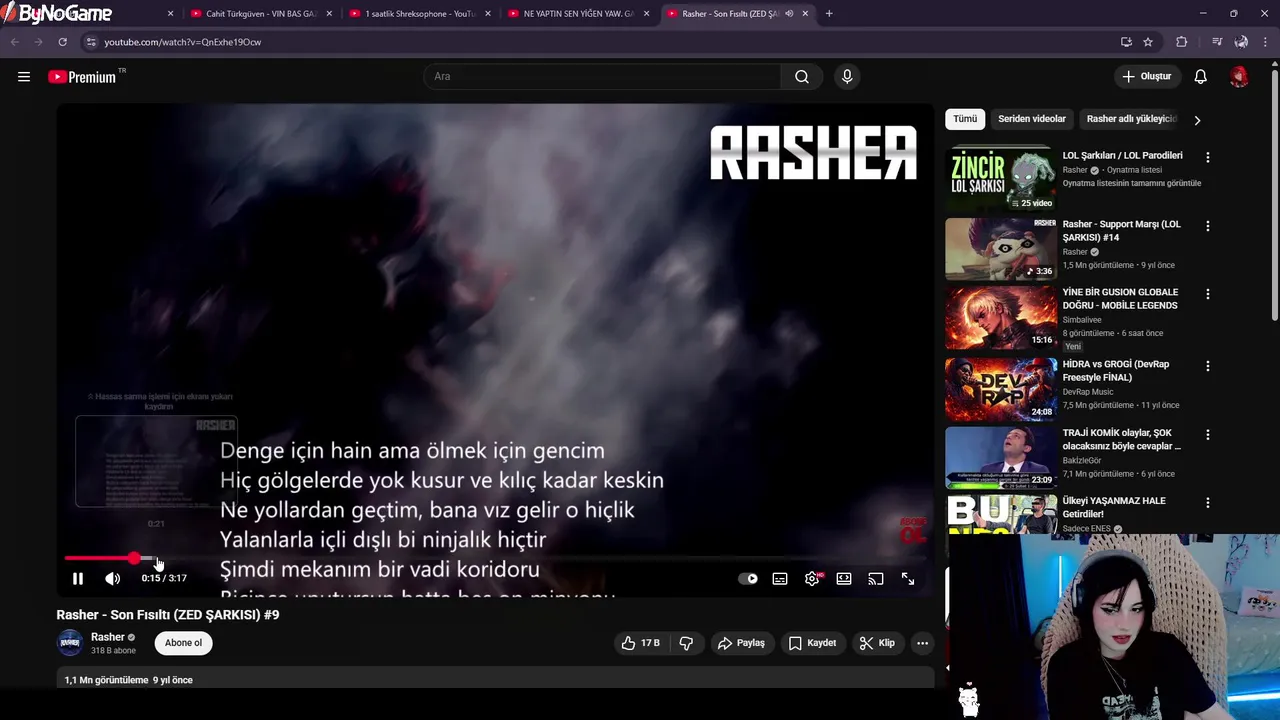Like the video with 17 B
Image resolution: width=1280 pixels, height=720 pixels.
pyautogui.click(x=640, y=643)
